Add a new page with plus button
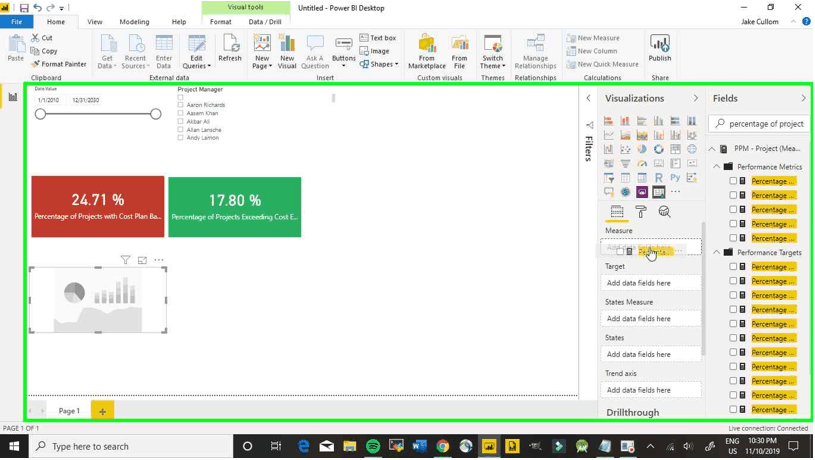This screenshot has height=460, width=815. pyautogui.click(x=102, y=411)
